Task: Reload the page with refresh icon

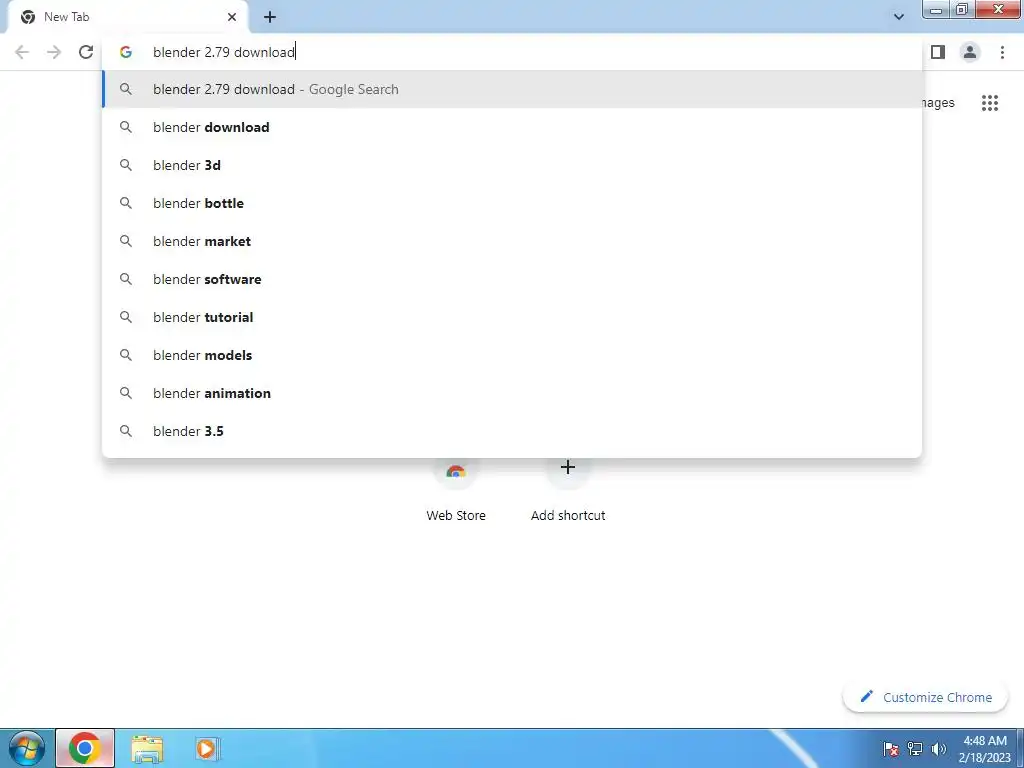Action: point(86,52)
